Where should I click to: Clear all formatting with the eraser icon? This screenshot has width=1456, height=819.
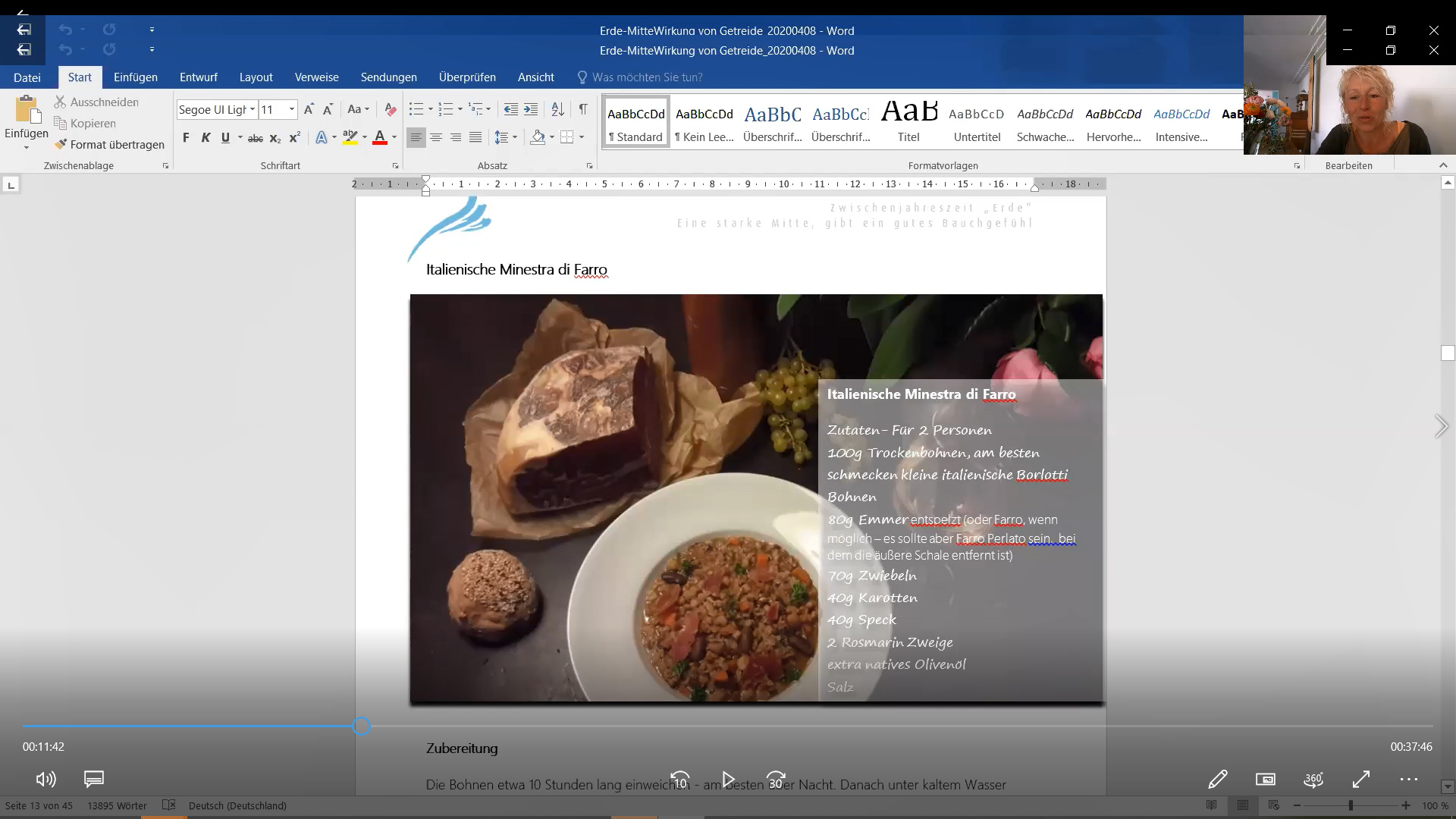390,109
